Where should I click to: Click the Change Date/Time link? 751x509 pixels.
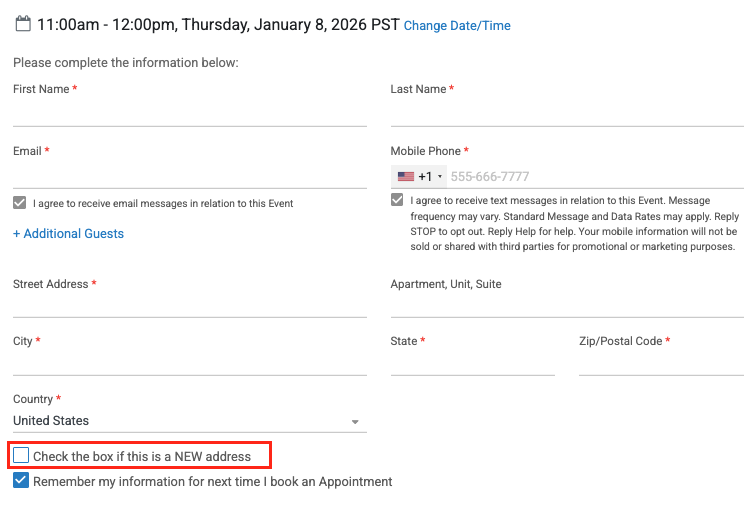pyautogui.click(x=457, y=26)
